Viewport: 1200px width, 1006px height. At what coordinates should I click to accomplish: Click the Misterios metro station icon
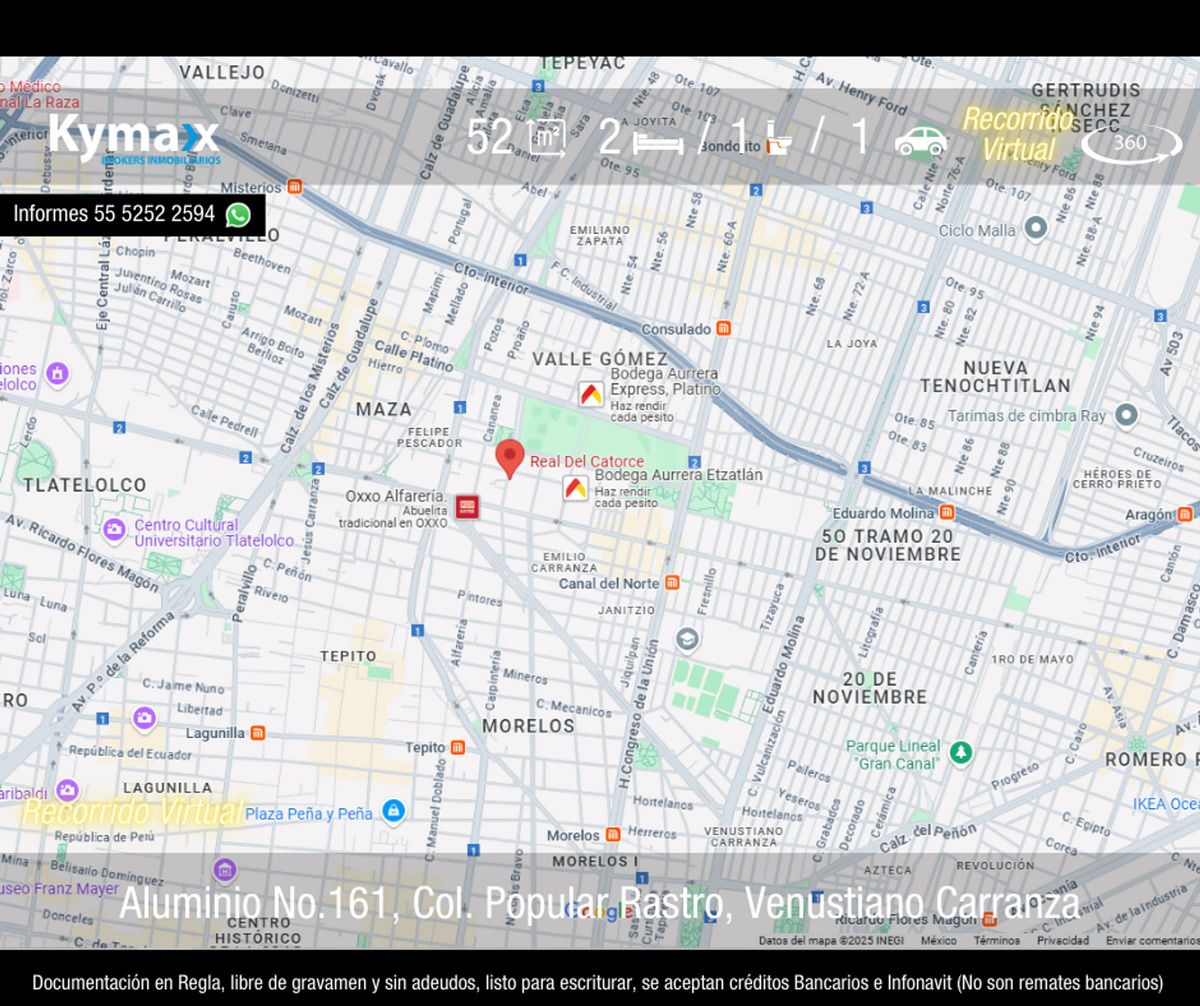pyautogui.click(x=294, y=187)
